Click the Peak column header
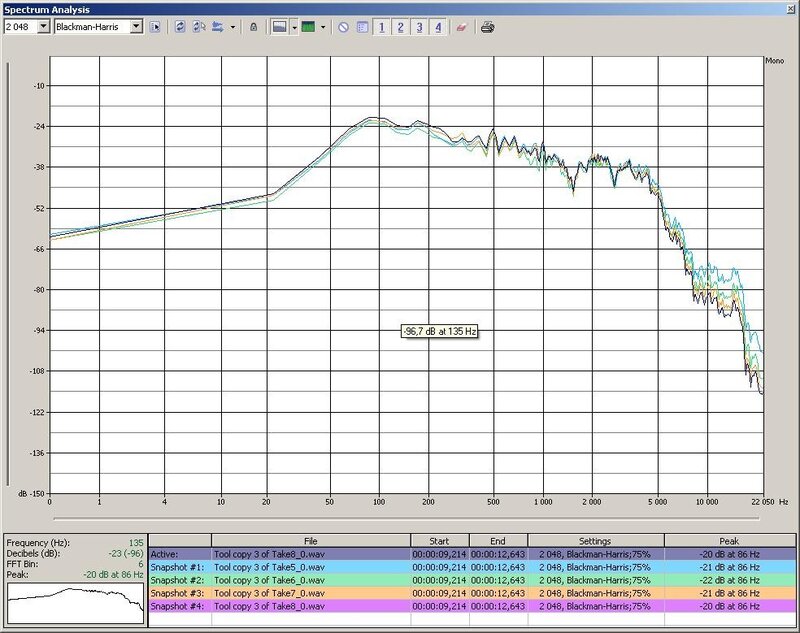Image resolution: width=800 pixels, height=633 pixels. [x=730, y=540]
